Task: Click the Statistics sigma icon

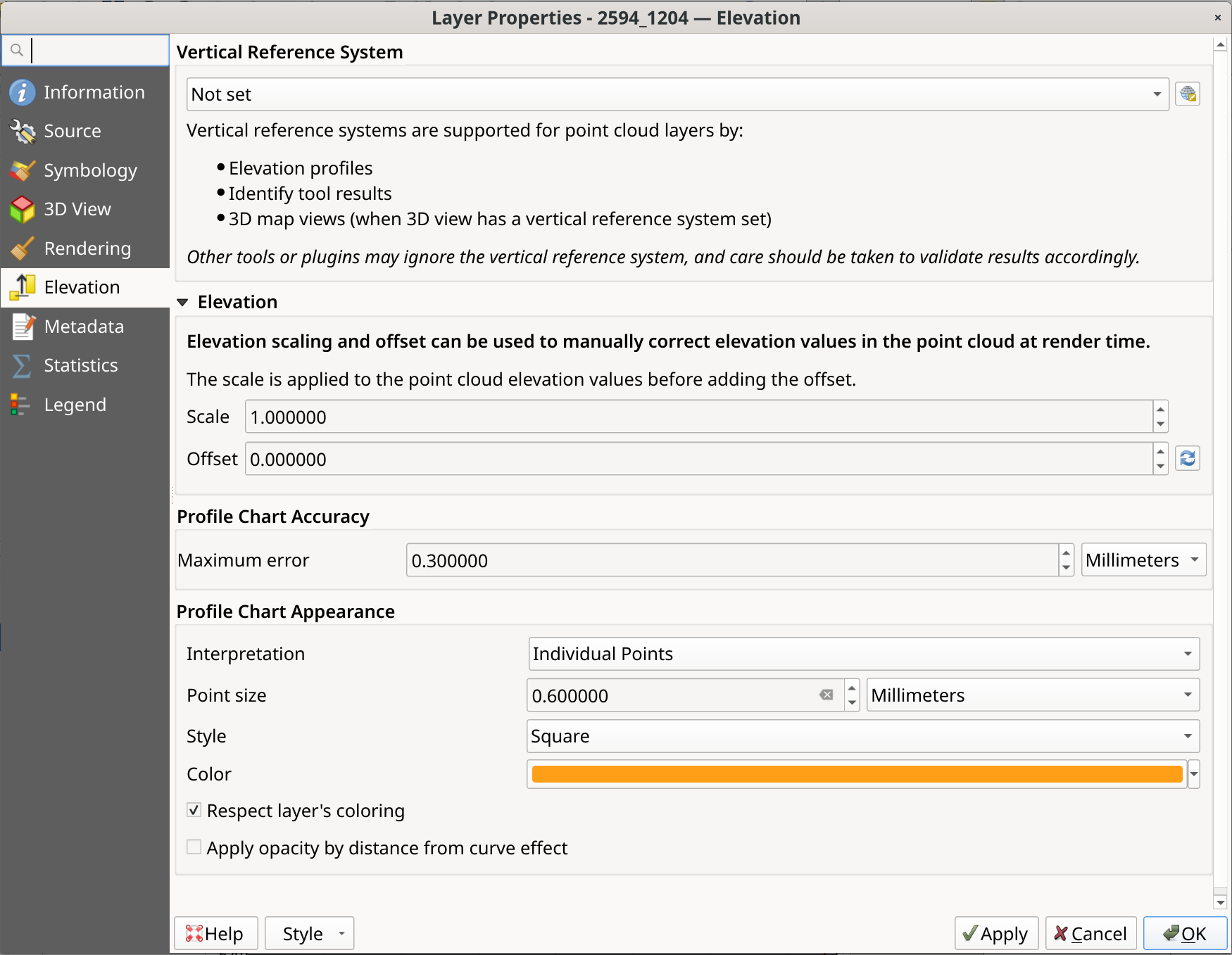Action: click(x=22, y=365)
